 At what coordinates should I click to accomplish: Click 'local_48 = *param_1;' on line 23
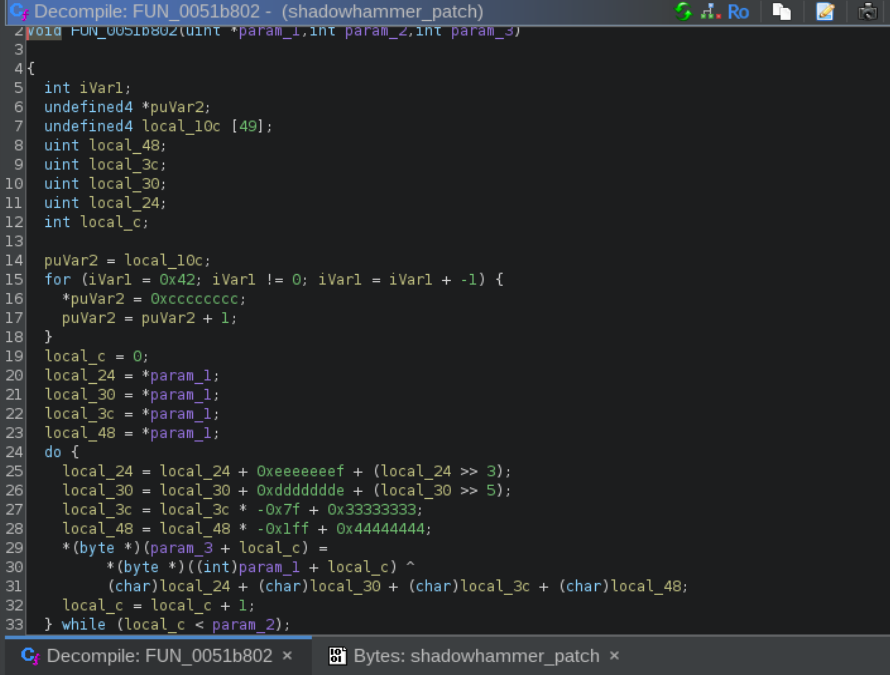click(x=132, y=433)
